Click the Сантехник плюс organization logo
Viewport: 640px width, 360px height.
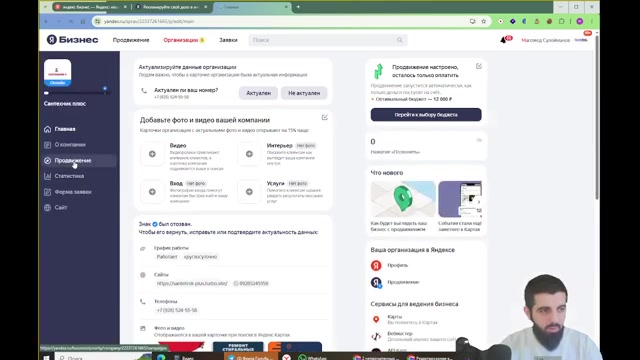click(58, 72)
